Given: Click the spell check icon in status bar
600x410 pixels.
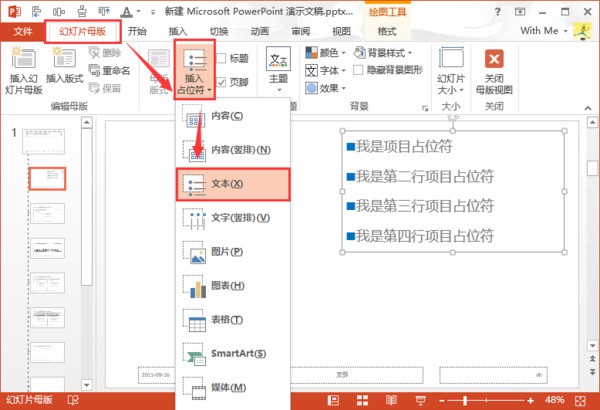Looking at the screenshot, I should (73, 400).
